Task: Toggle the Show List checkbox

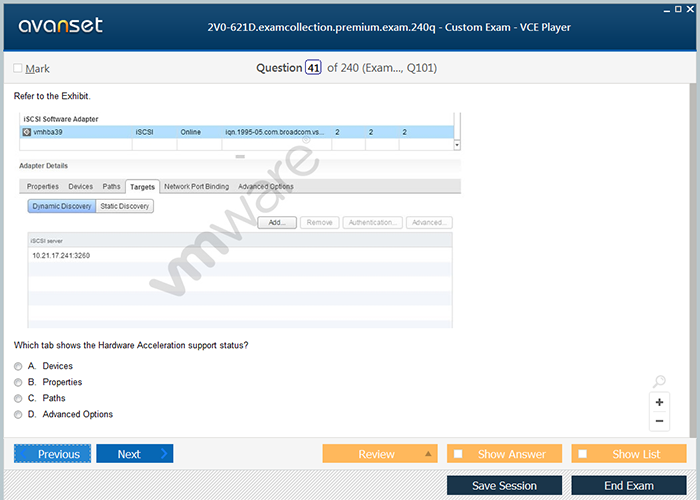Action: tap(582, 454)
